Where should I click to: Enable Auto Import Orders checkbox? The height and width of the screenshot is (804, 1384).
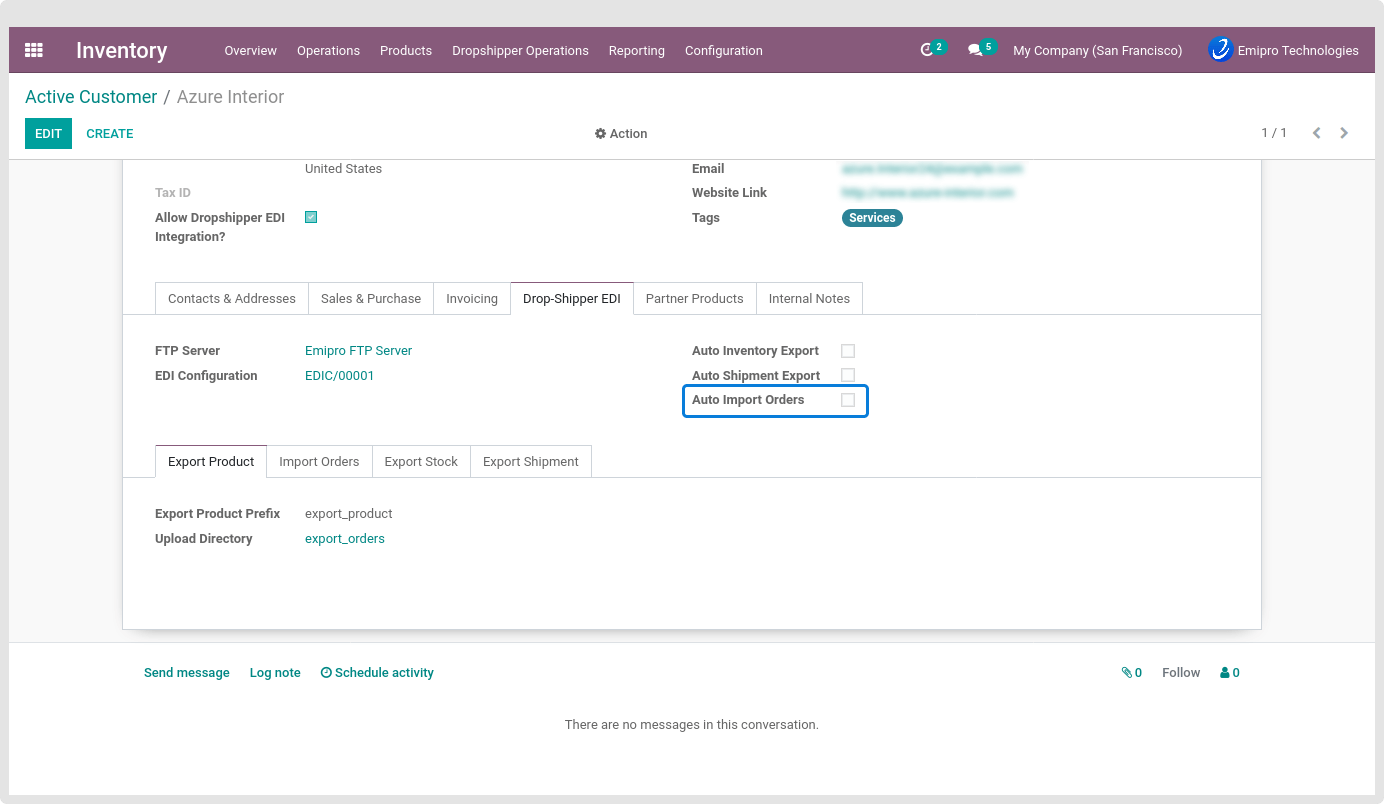coord(848,400)
